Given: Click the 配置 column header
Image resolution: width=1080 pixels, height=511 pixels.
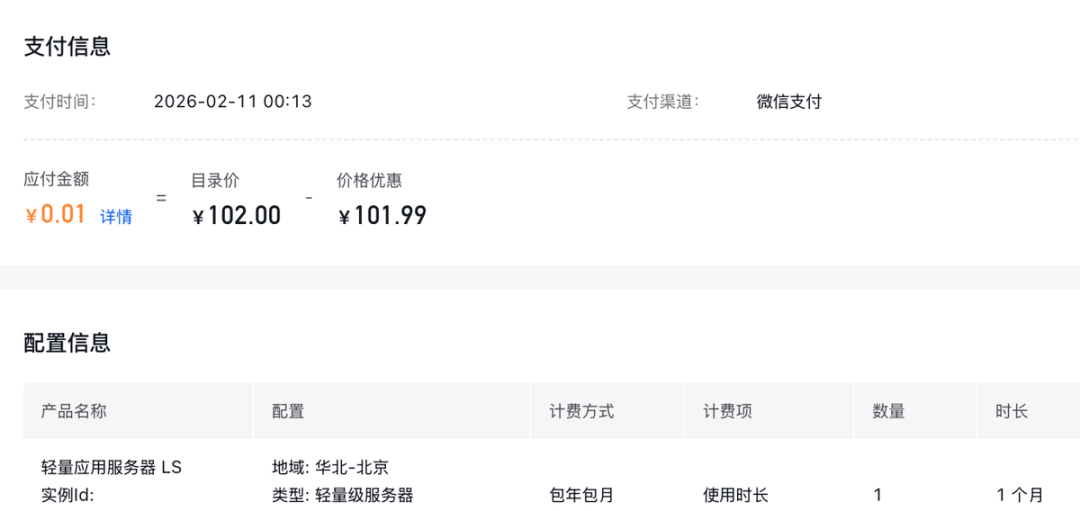Looking at the screenshot, I should click(288, 411).
